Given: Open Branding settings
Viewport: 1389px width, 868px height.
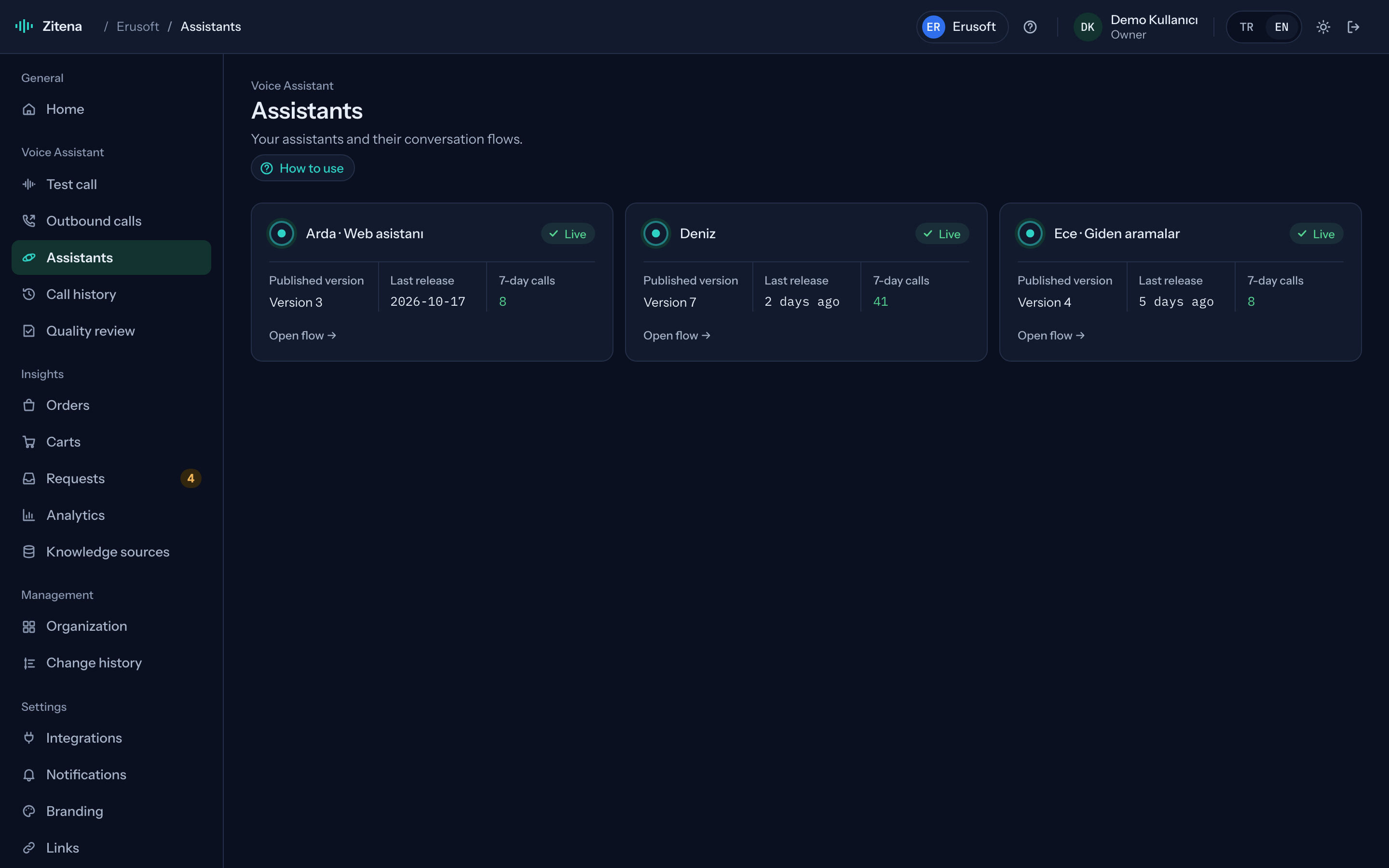Looking at the screenshot, I should pos(111,812).
